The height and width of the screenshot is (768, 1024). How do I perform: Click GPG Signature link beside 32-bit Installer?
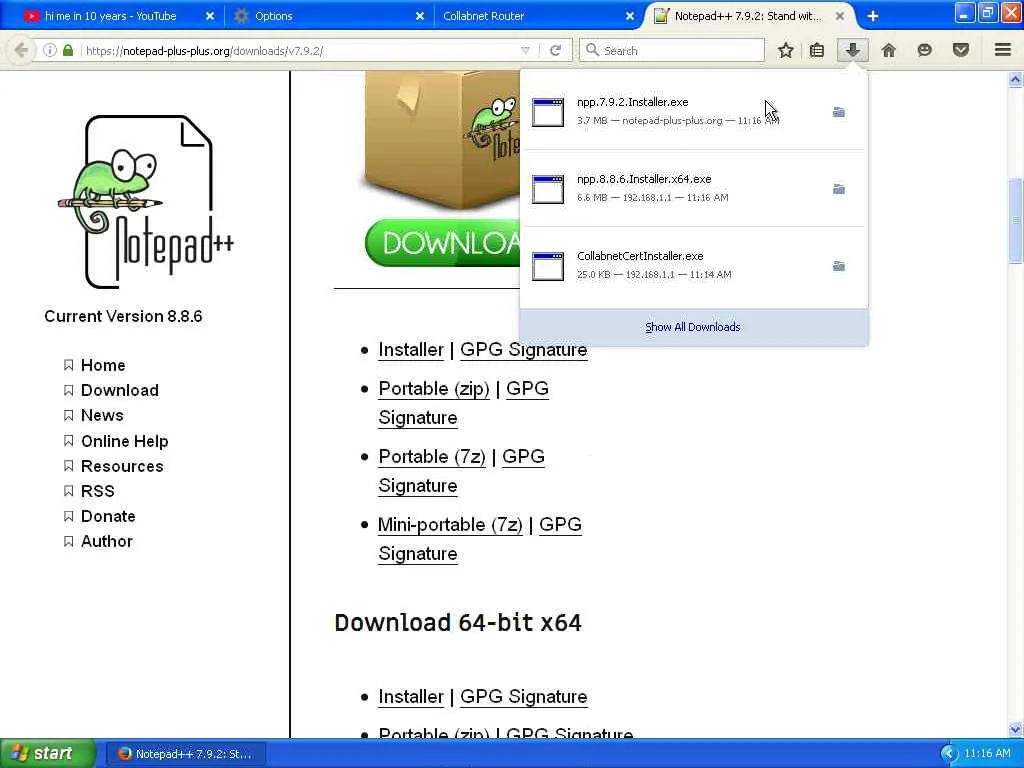click(x=524, y=351)
